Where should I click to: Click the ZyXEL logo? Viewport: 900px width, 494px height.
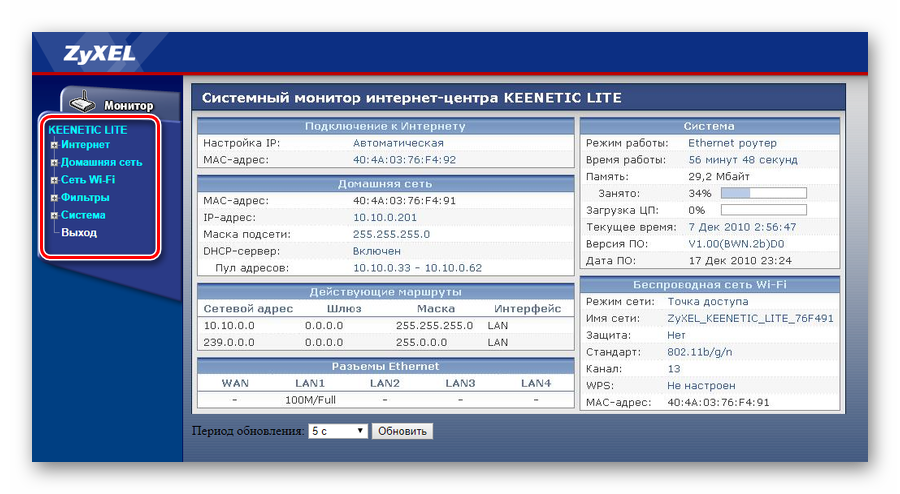point(99,53)
